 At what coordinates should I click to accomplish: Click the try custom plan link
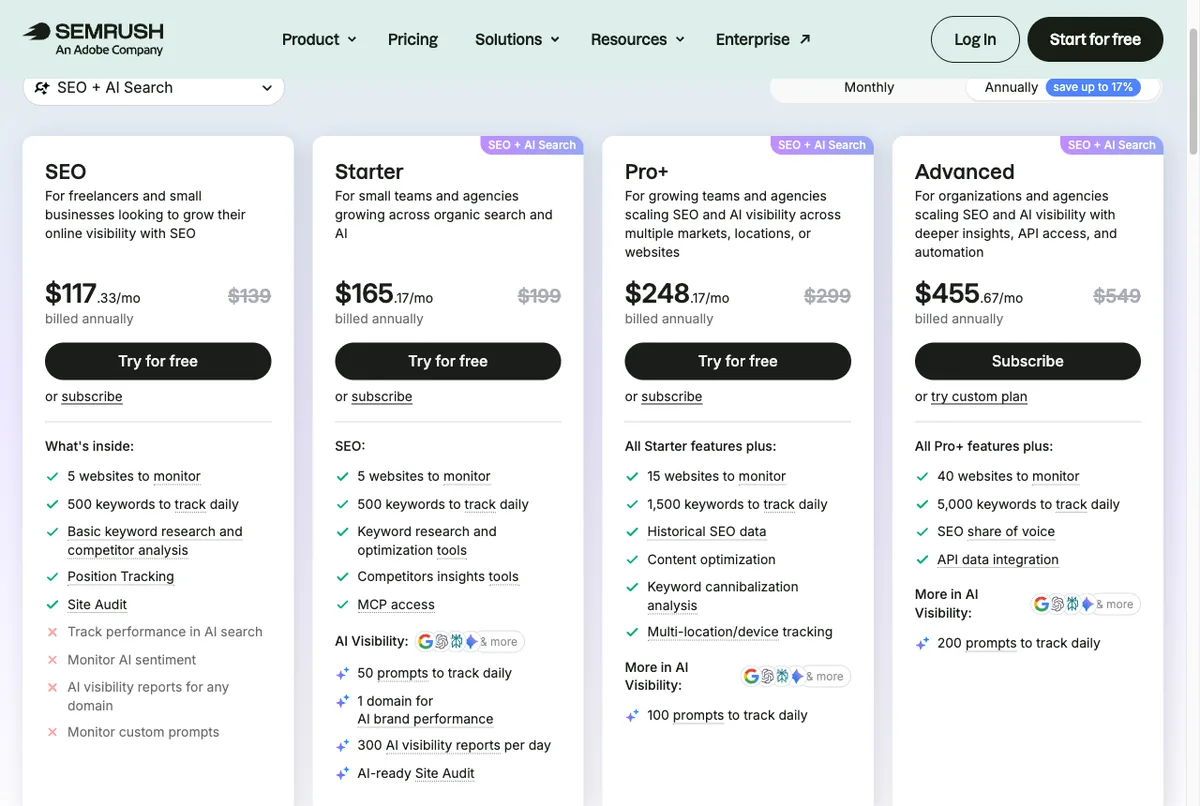979,397
